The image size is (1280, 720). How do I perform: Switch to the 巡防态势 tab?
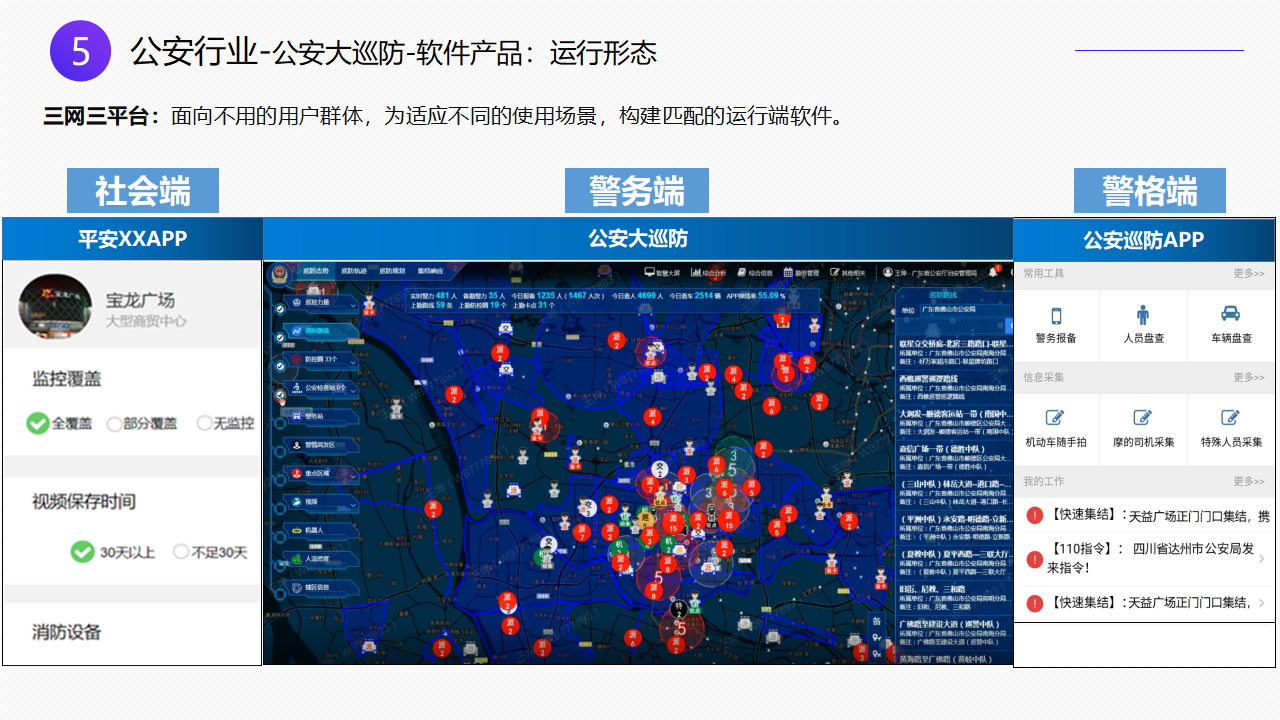[316, 271]
